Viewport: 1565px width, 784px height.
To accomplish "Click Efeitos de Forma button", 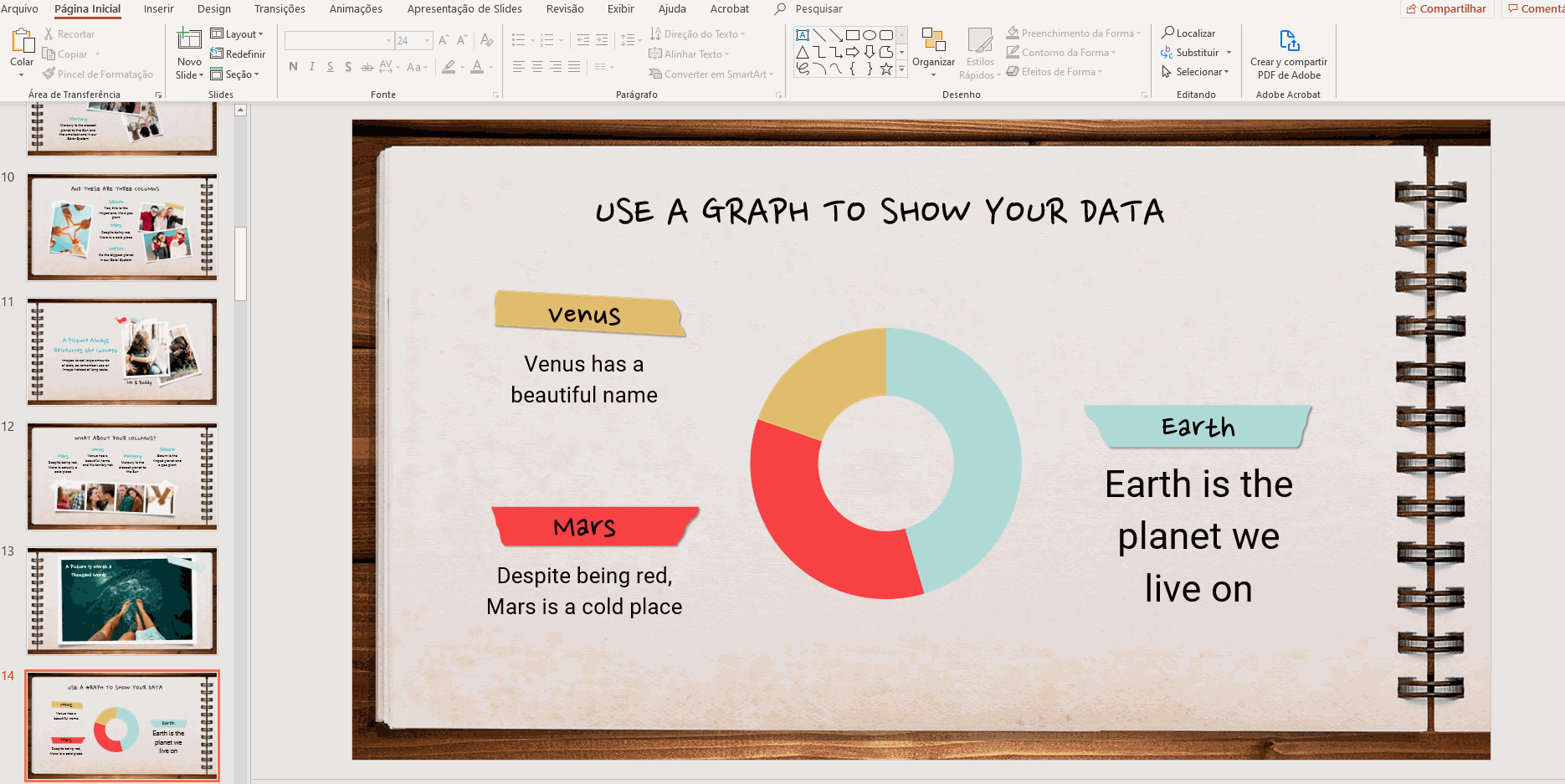I will (x=1054, y=72).
